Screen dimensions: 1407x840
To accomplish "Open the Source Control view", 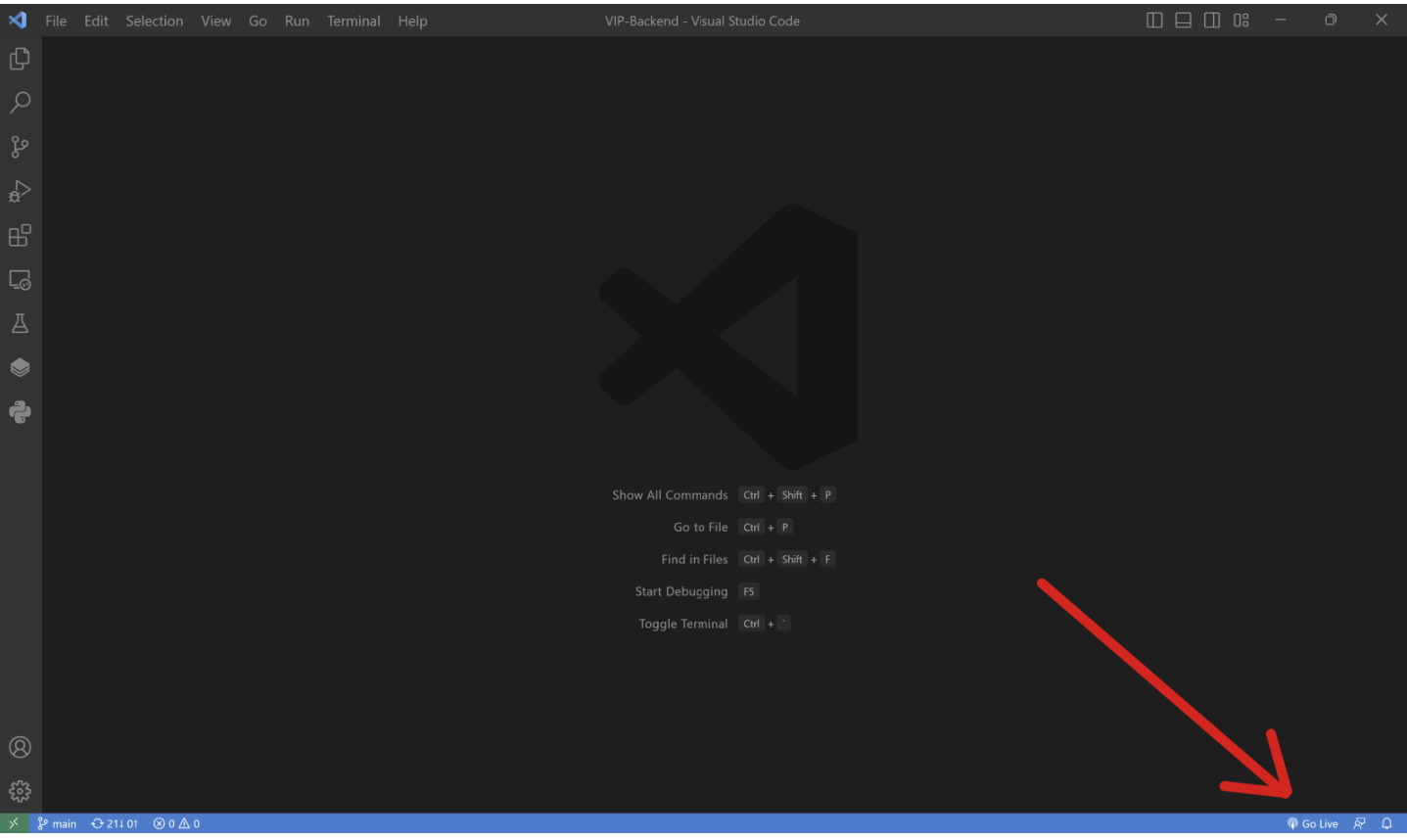I will pos(20,147).
